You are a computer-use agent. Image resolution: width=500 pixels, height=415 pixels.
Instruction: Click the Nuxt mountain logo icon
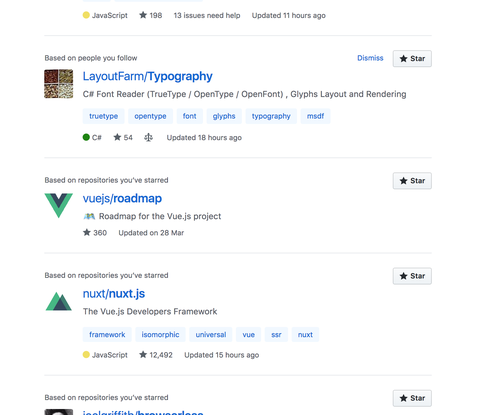[59, 301]
